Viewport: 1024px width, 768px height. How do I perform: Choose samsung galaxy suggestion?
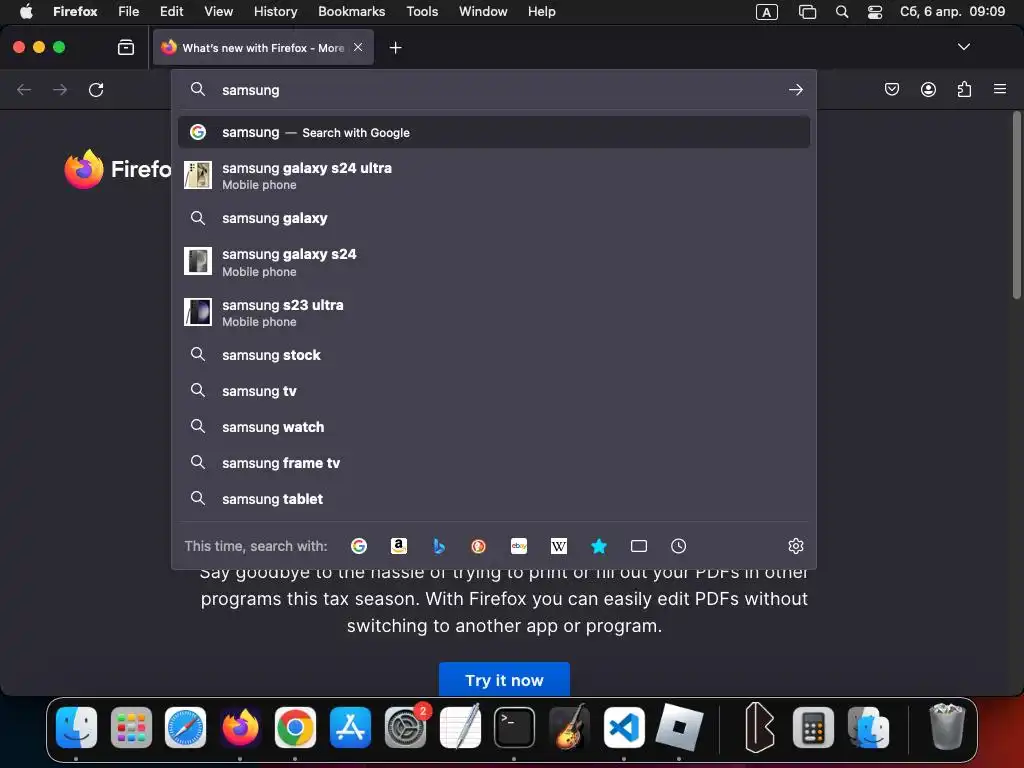click(494, 218)
